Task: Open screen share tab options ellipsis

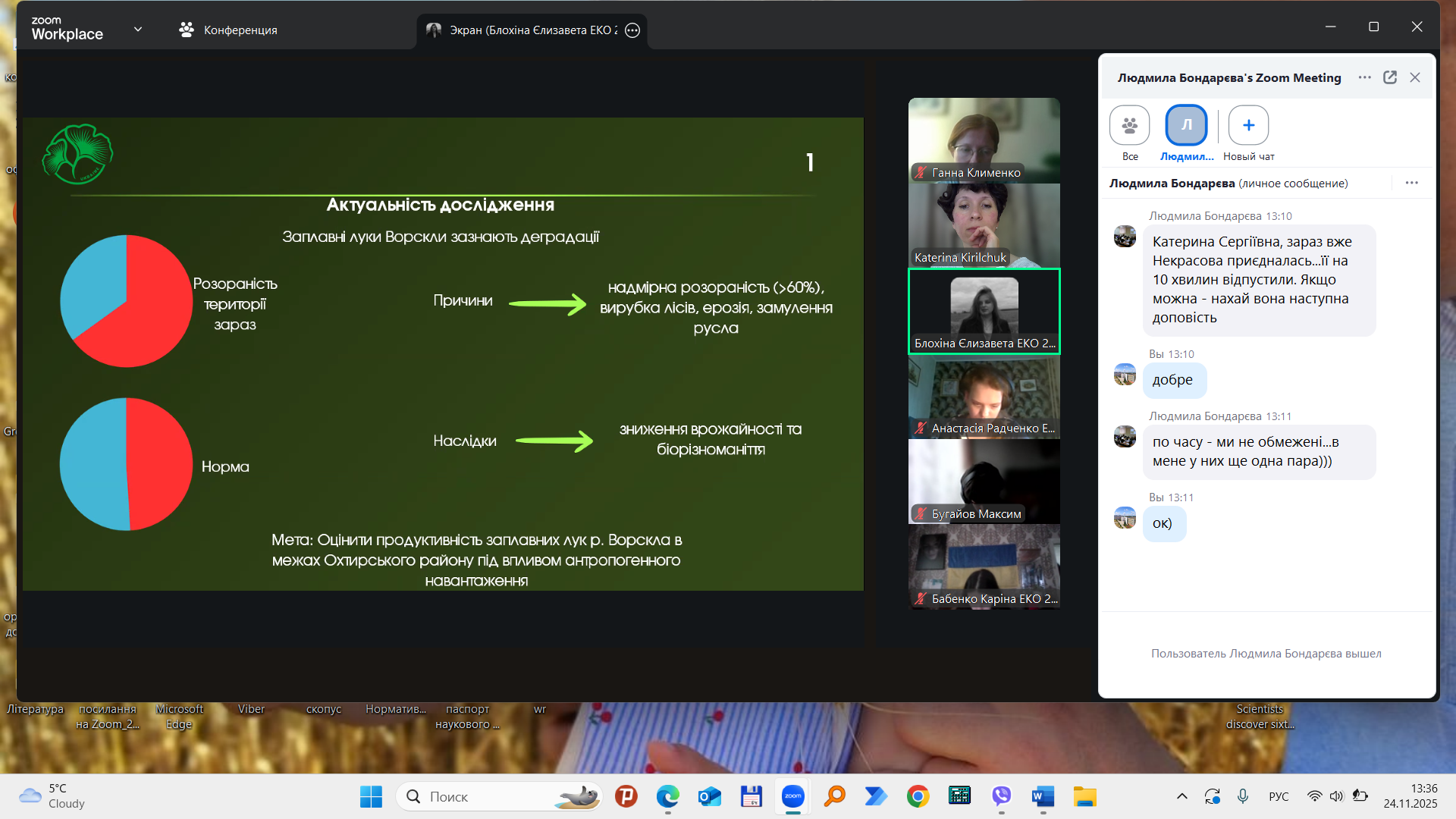Action: [632, 30]
